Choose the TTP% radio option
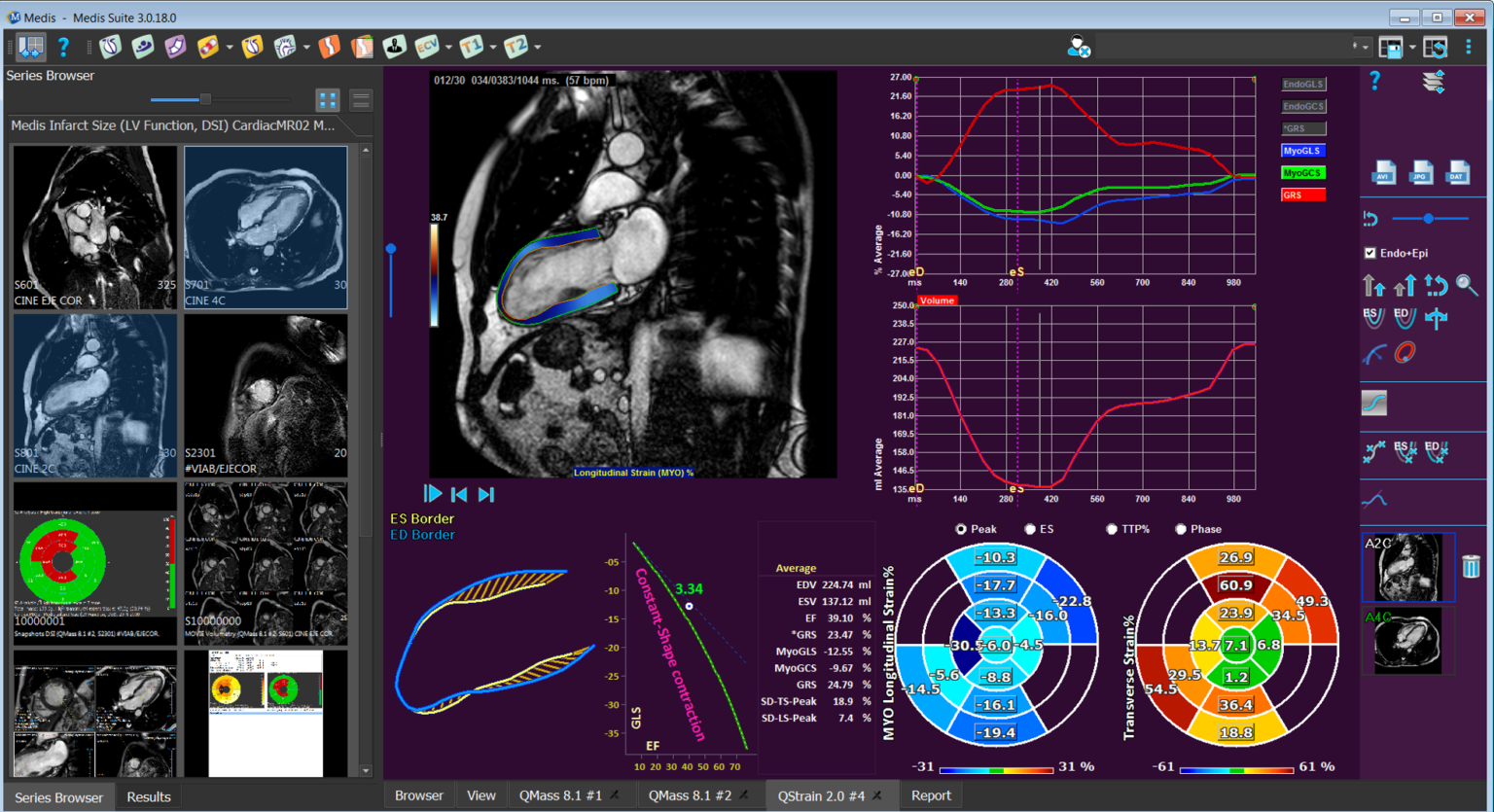The height and width of the screenshot is (812, 1494). tap(1112, 529)
